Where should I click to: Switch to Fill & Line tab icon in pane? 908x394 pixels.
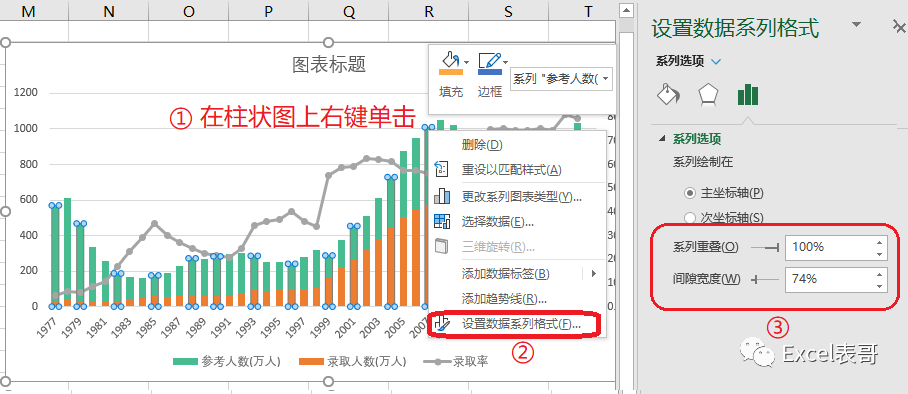pos(668,94)
